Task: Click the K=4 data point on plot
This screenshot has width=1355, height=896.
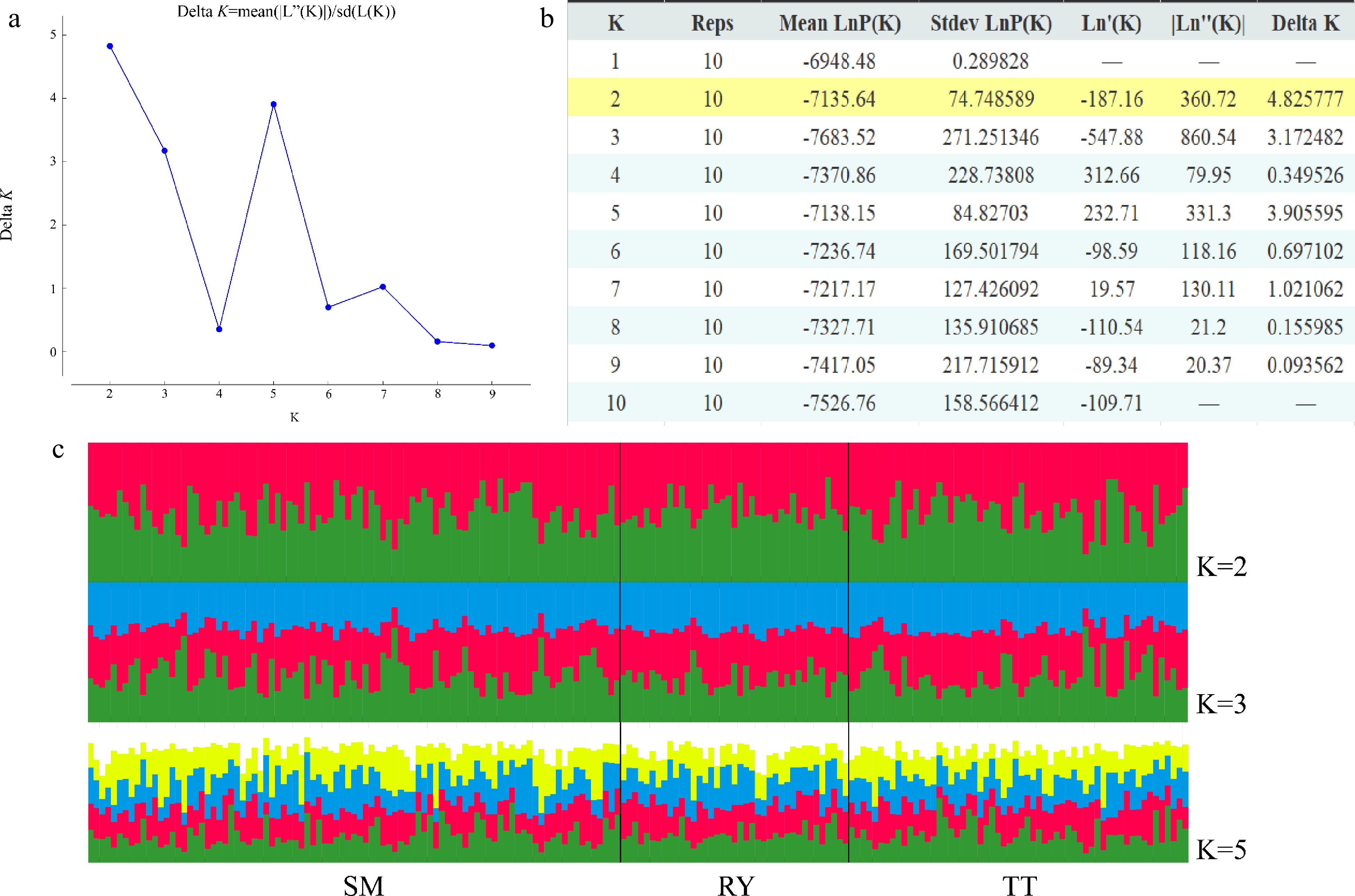Action: (x=219, y=329)
